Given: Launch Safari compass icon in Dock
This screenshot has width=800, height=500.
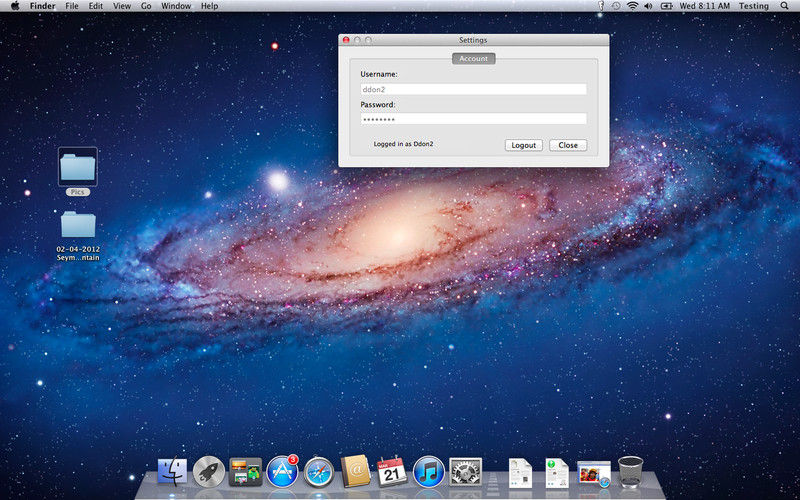Looking at the screenshot, I should tap(319, 471).
